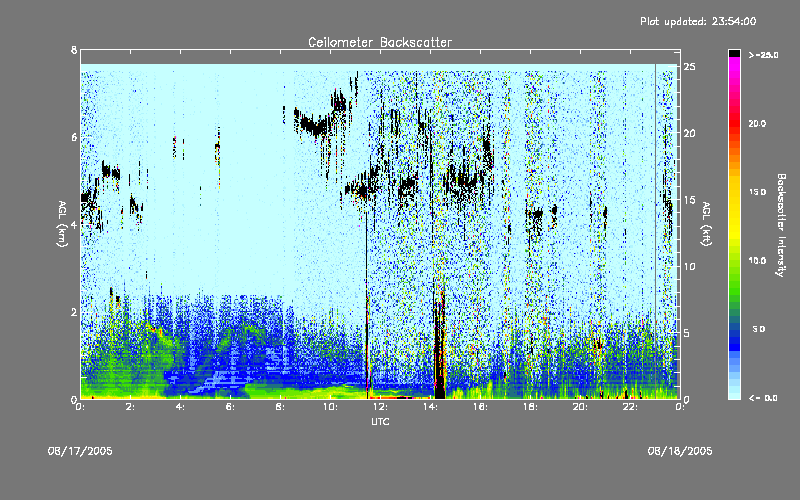This screenshot has height=500, width=800.
Task: Click the gray vertical line near 23:00
Action: point(656,231)
